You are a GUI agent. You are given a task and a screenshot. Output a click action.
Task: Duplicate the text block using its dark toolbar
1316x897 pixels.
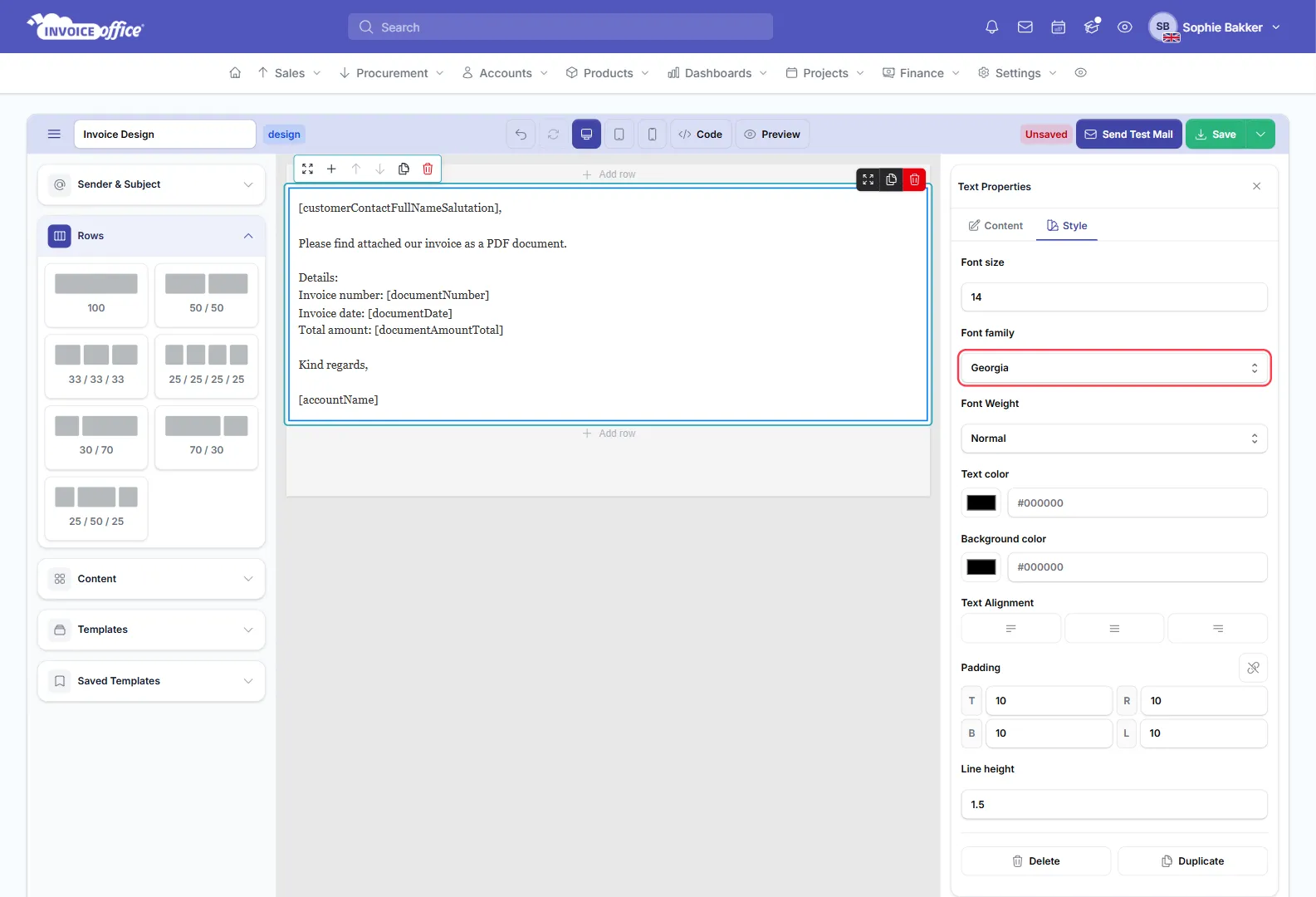tap(891, 179)
